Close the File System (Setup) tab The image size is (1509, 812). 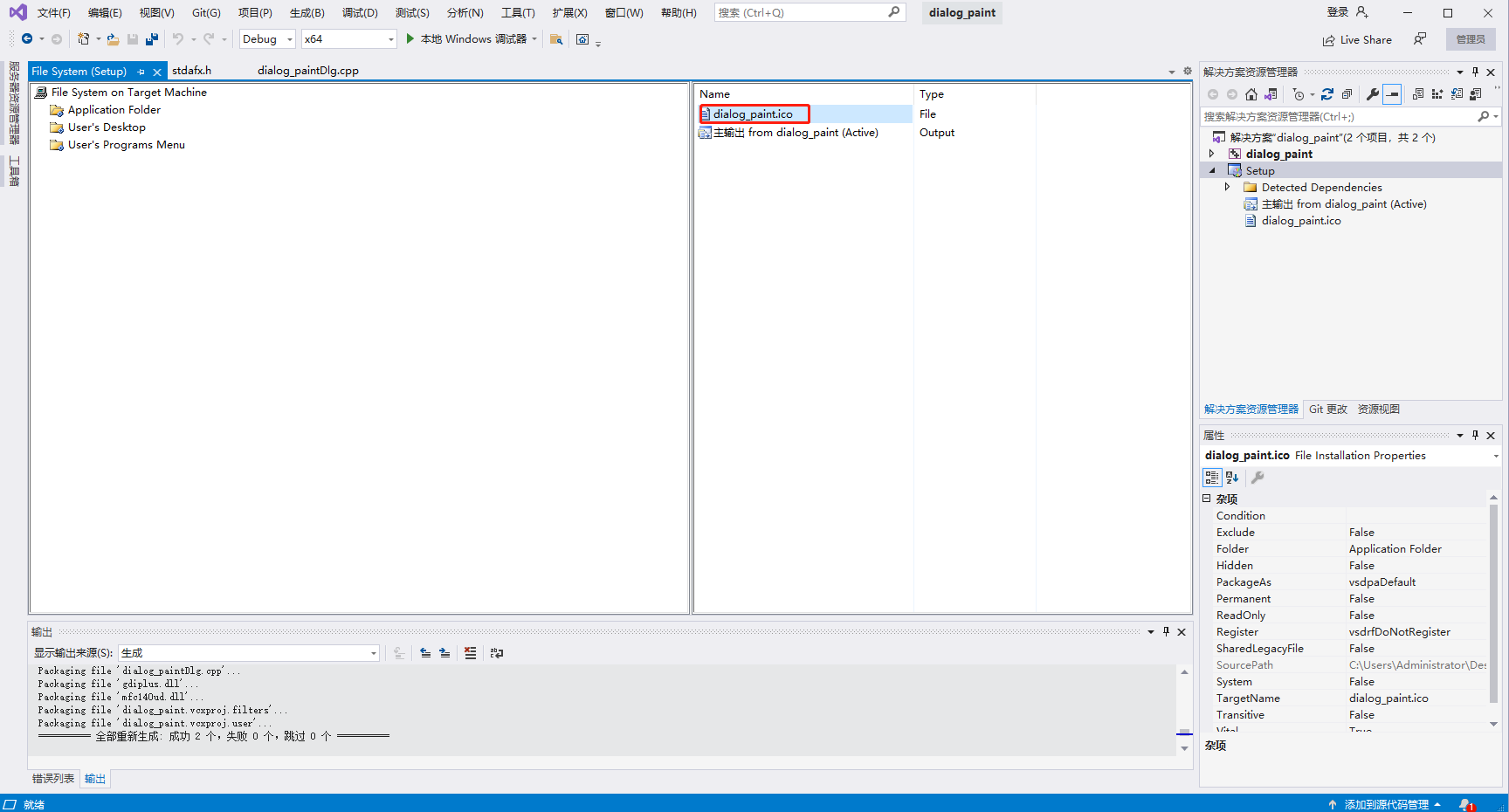(157, 72)
